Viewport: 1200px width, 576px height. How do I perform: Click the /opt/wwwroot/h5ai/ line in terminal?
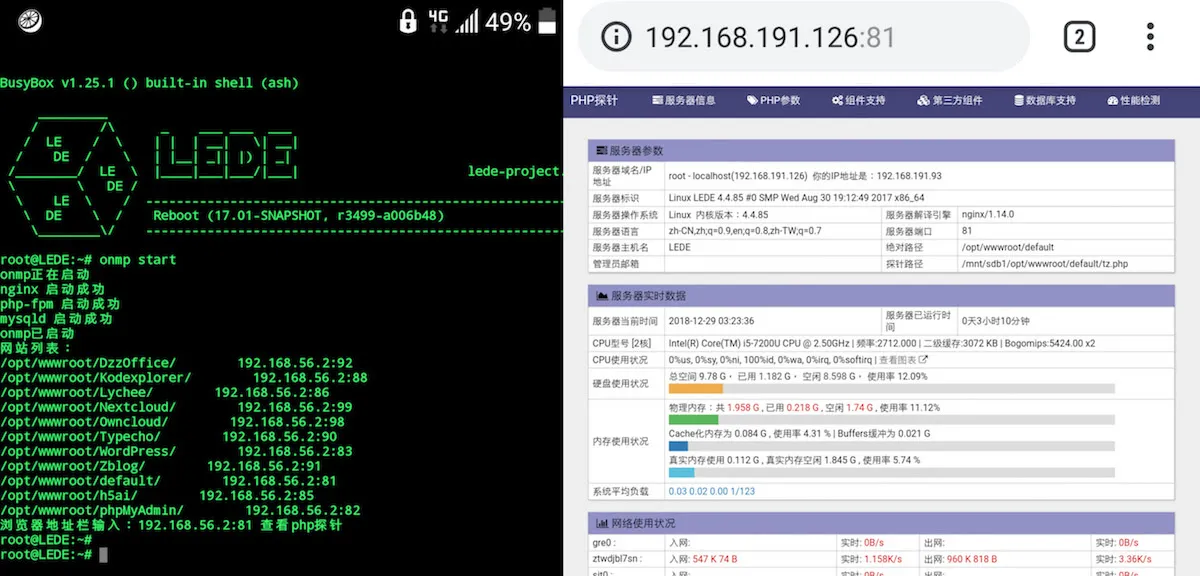coord(158,495)
